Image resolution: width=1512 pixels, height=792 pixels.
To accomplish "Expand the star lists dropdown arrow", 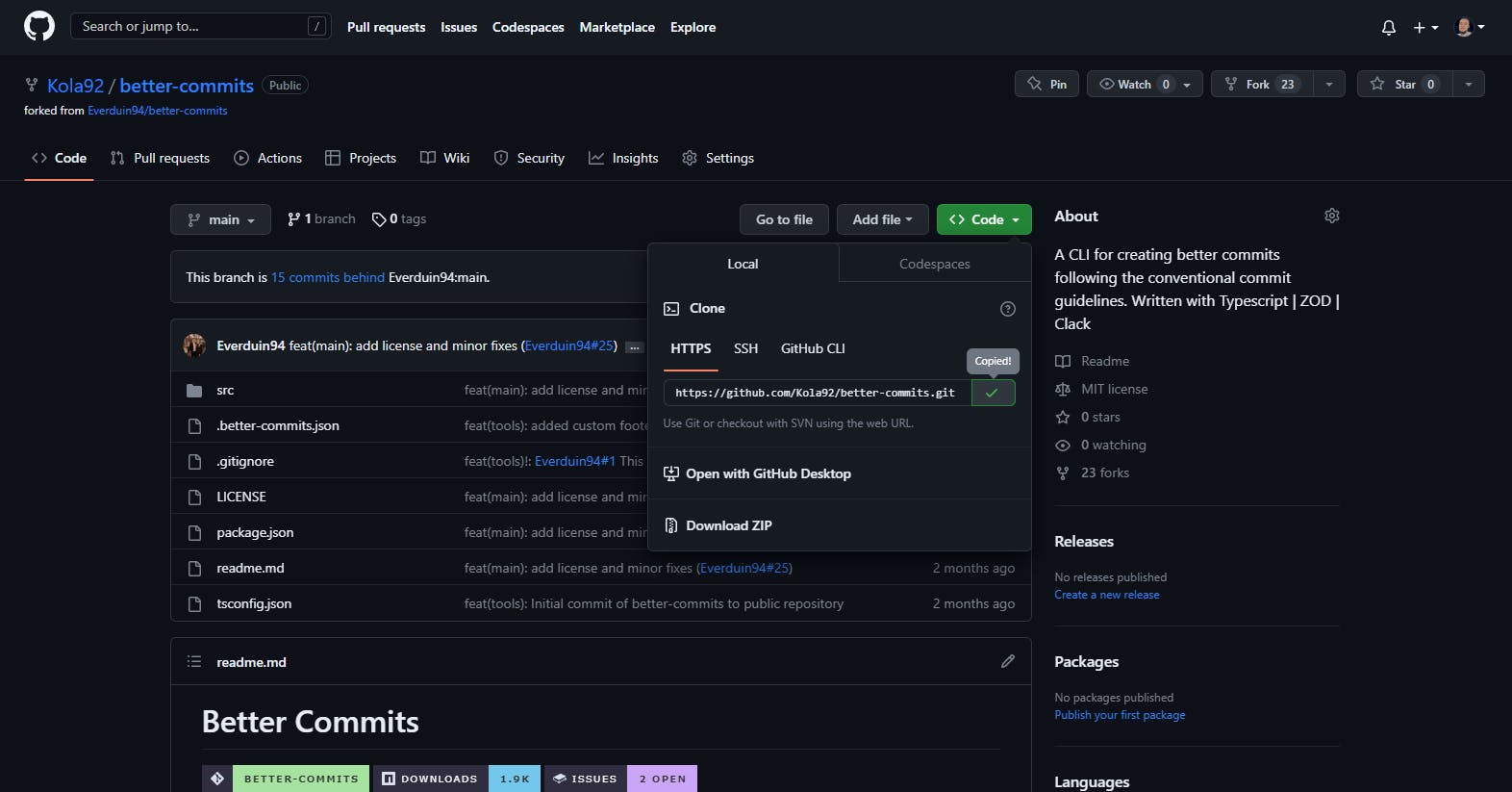I will (1469, 84).
